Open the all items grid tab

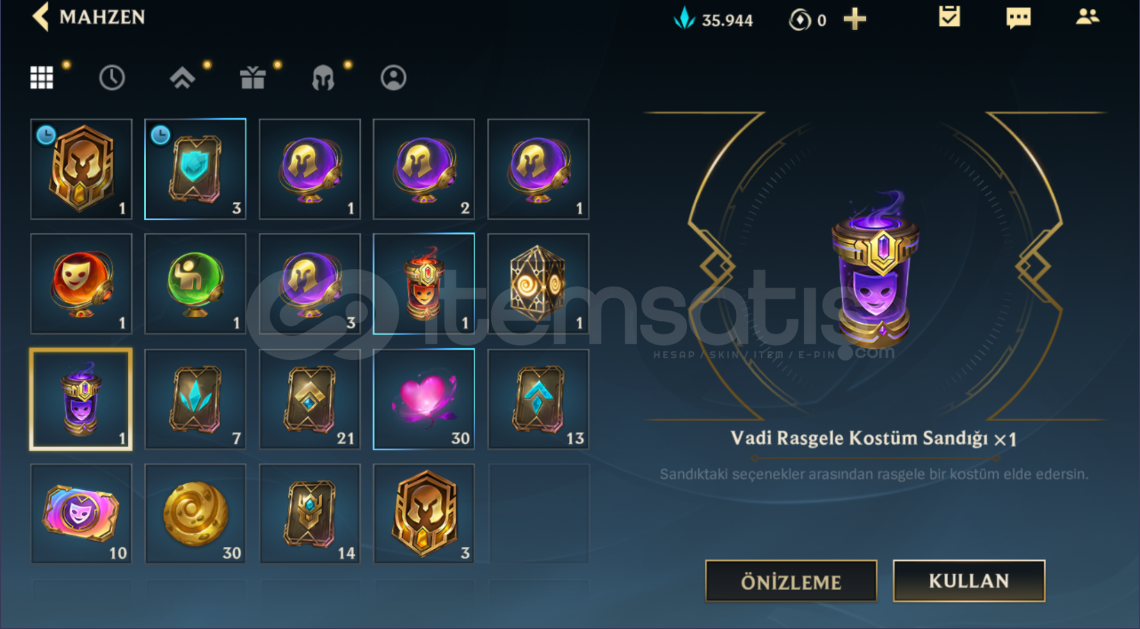pyautogui.click(x=41, y=77)
